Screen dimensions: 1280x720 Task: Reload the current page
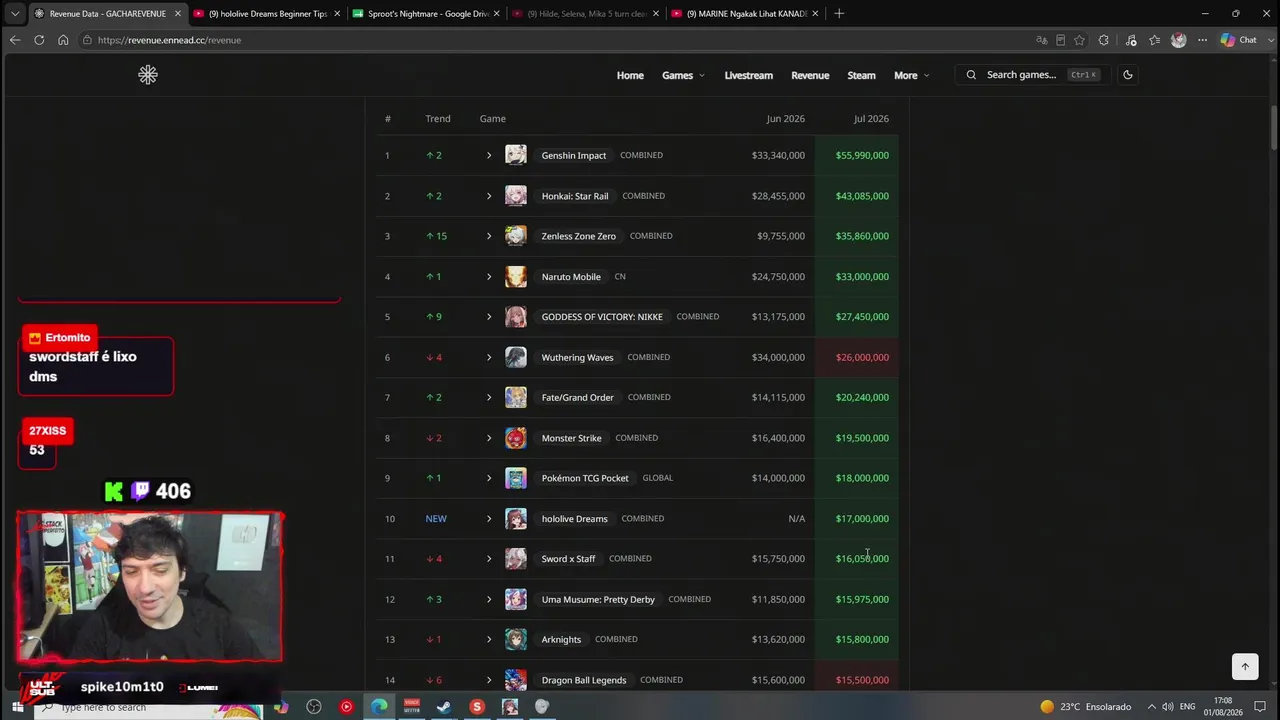click(x=39, y=40)
